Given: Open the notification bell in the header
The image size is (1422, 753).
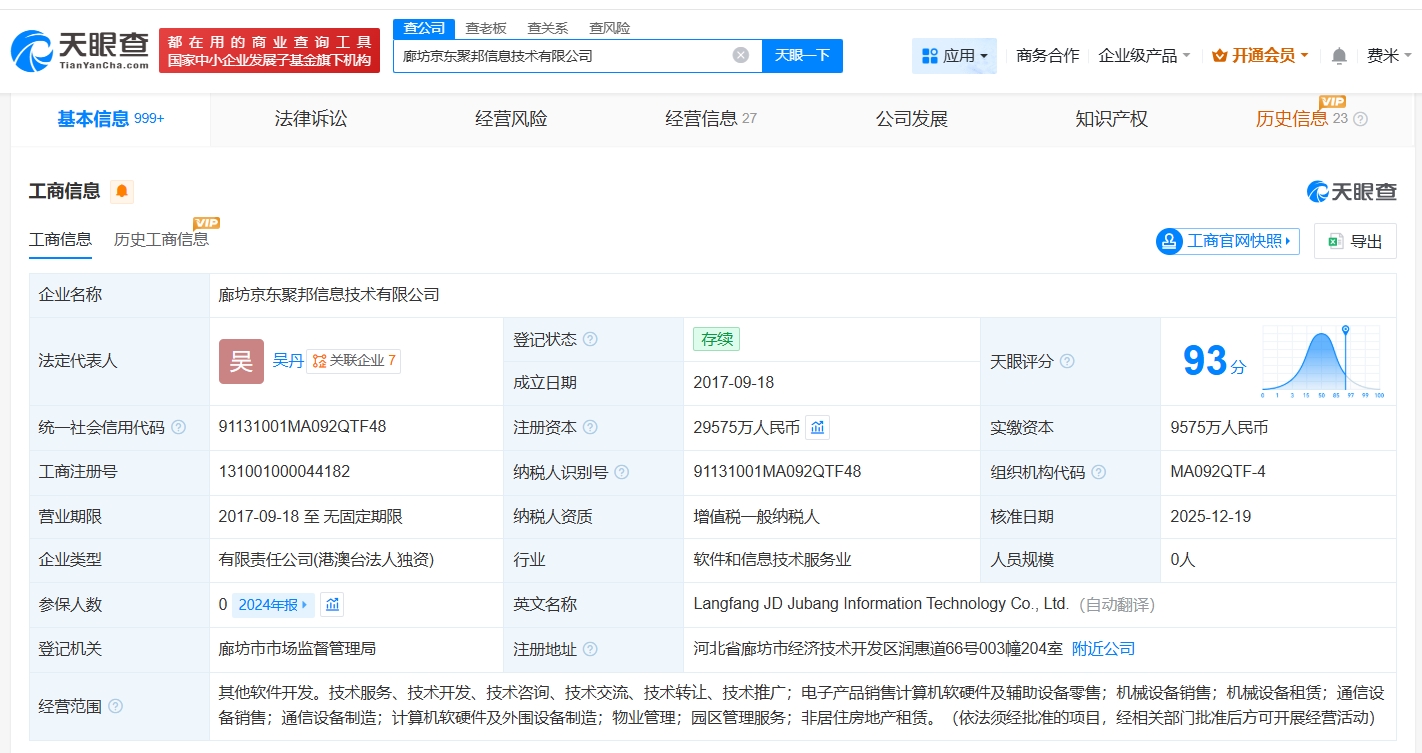Looking at the screenshot, I should 1339,56.
